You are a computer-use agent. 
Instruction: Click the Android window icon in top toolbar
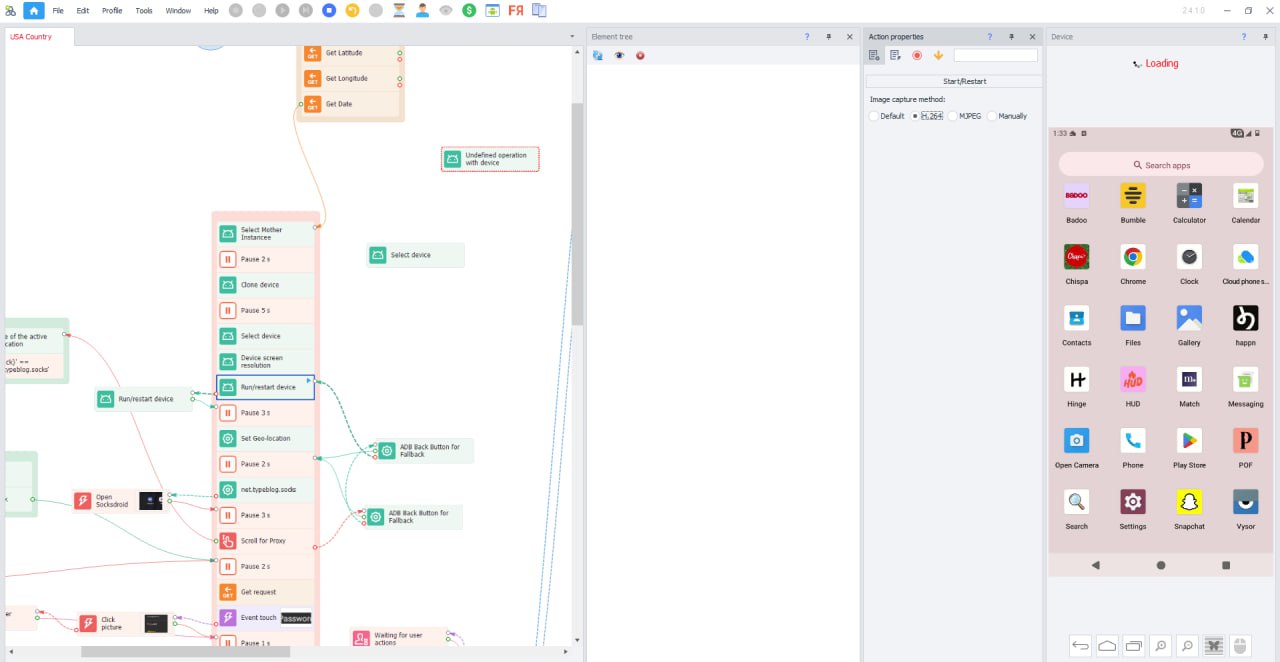pos(492,10)
